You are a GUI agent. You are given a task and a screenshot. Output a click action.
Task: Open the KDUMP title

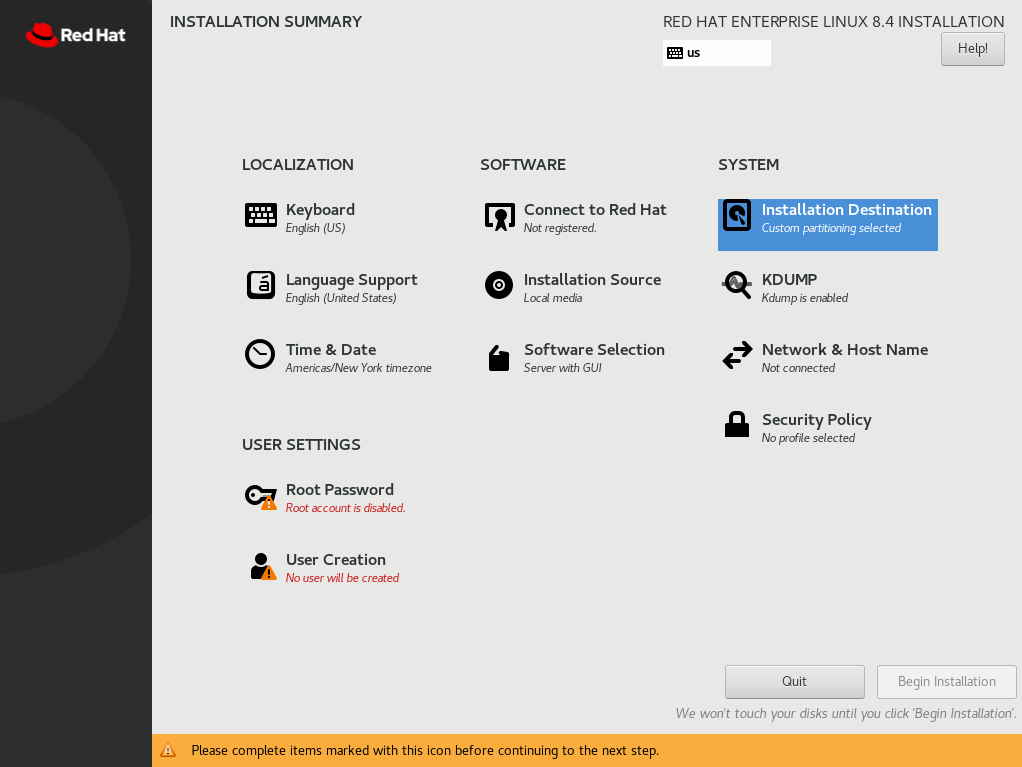point(789,280)
